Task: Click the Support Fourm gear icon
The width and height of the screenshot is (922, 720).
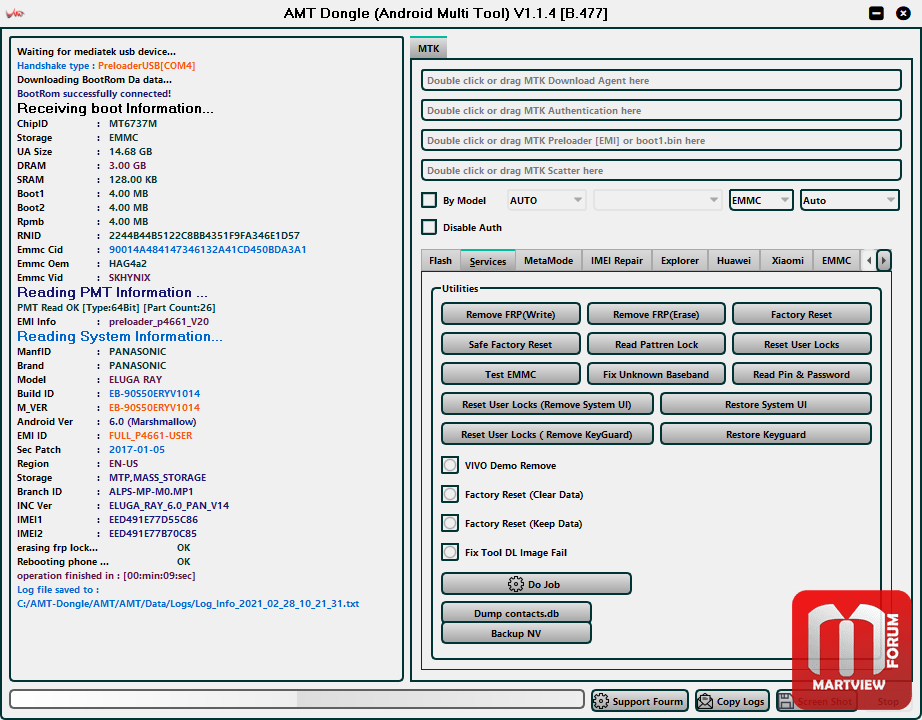Action: click(x=601, y=701)
